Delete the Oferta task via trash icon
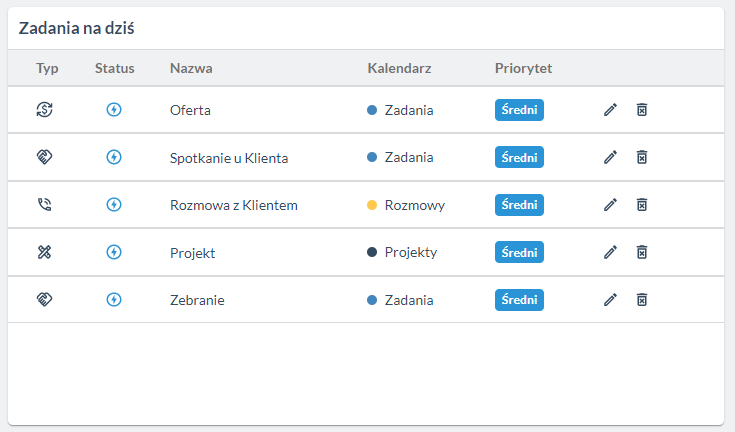This screenshot has height=432, width=735. click(x=642, y=110)
